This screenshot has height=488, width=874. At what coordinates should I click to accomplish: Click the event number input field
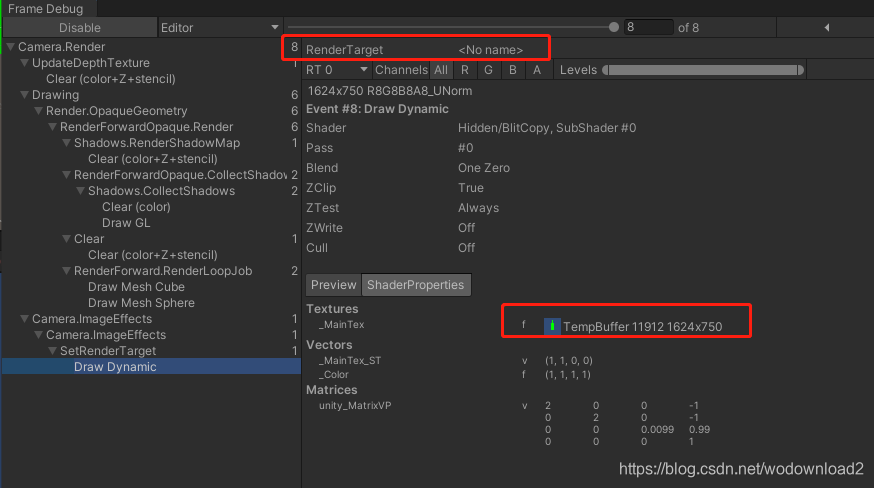point(648,27)
